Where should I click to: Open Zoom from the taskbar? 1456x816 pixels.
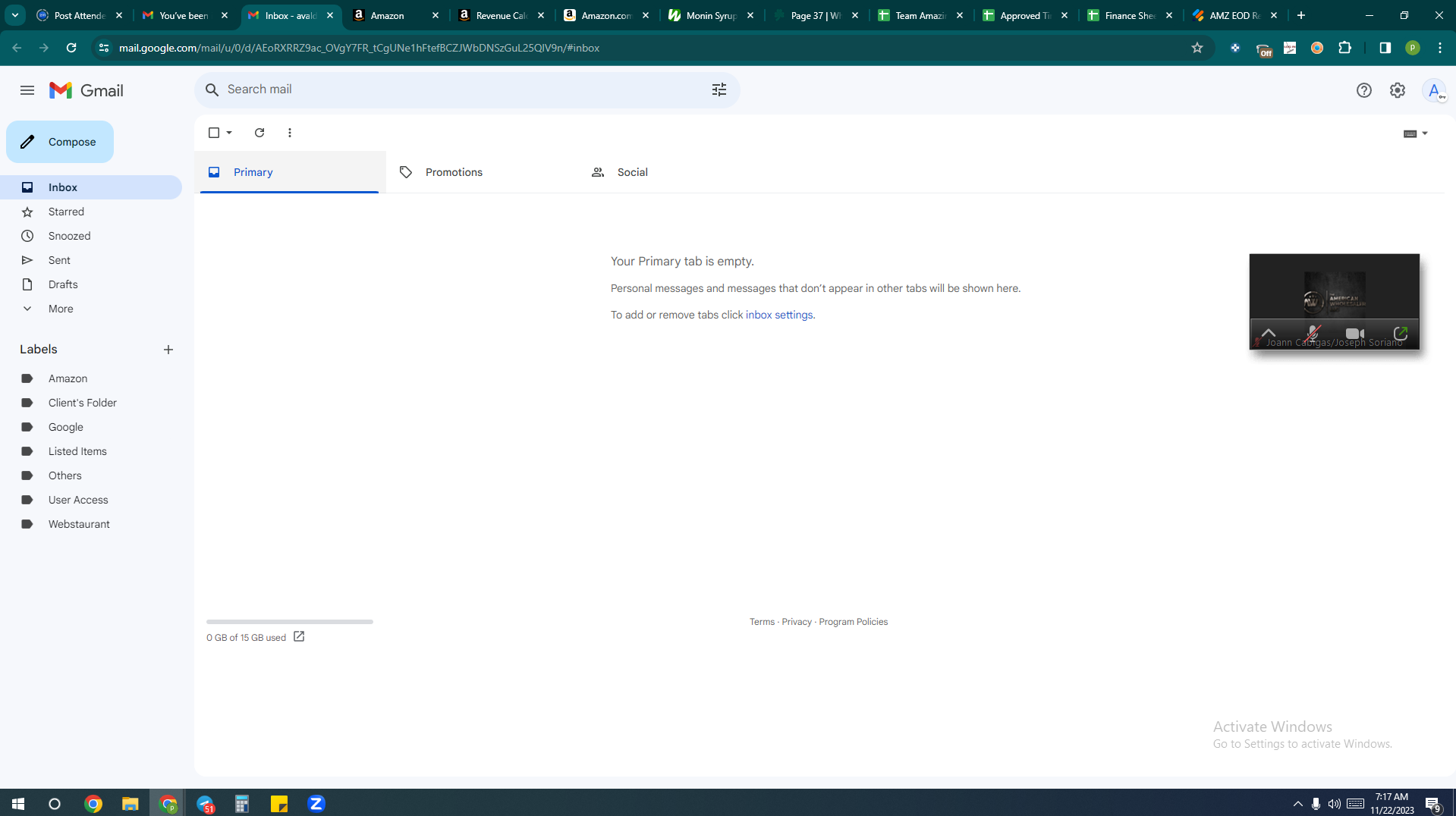pos(316,803)
